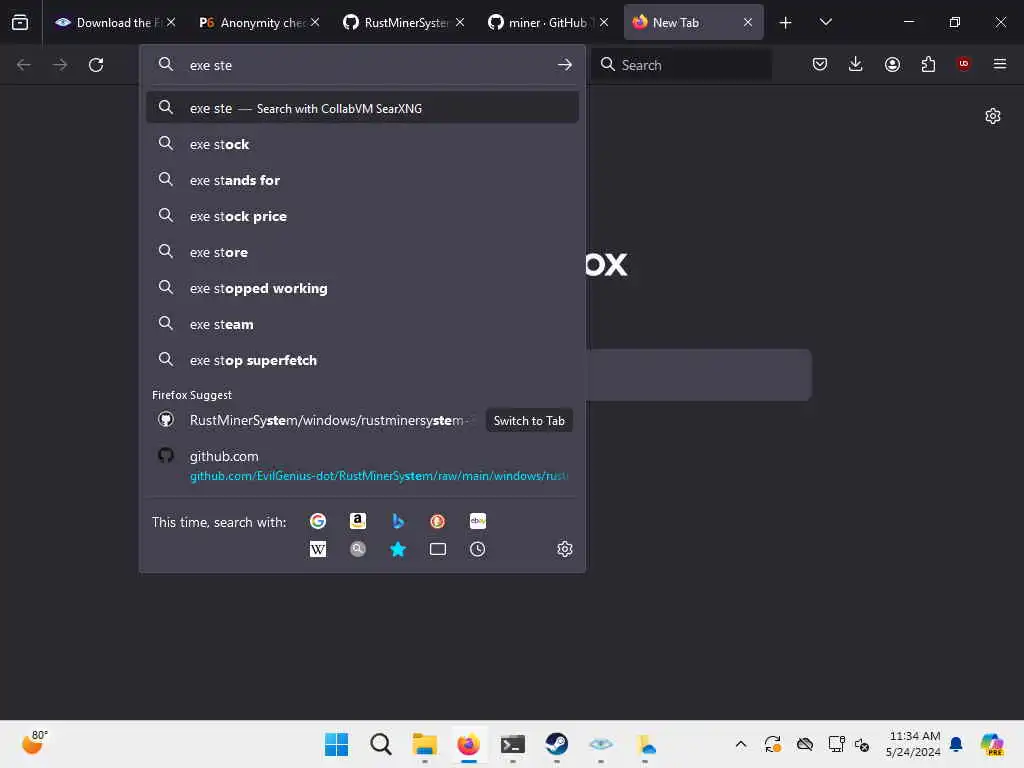Image resolution: width=1024 pixels, height=768 pixels.
Task: Select the 'exe stop superfetch' suggestion
Action: point(362,360)
